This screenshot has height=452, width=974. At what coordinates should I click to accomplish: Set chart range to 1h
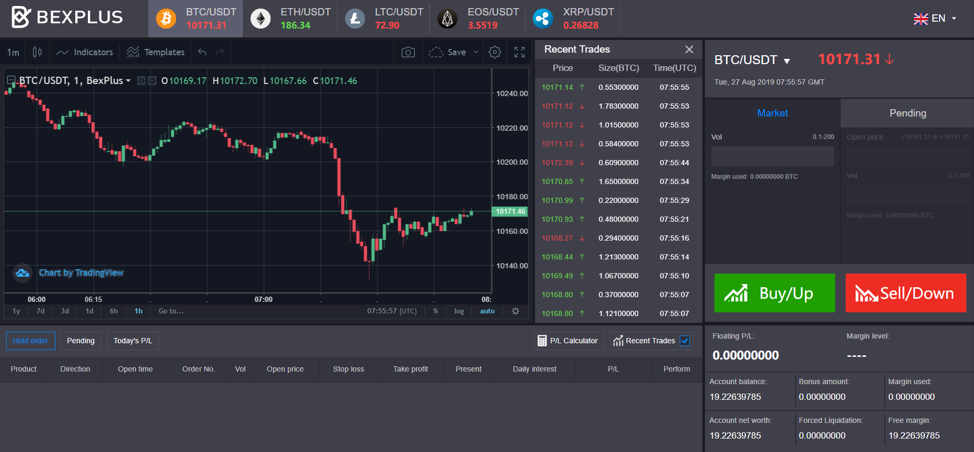[138, 311]
